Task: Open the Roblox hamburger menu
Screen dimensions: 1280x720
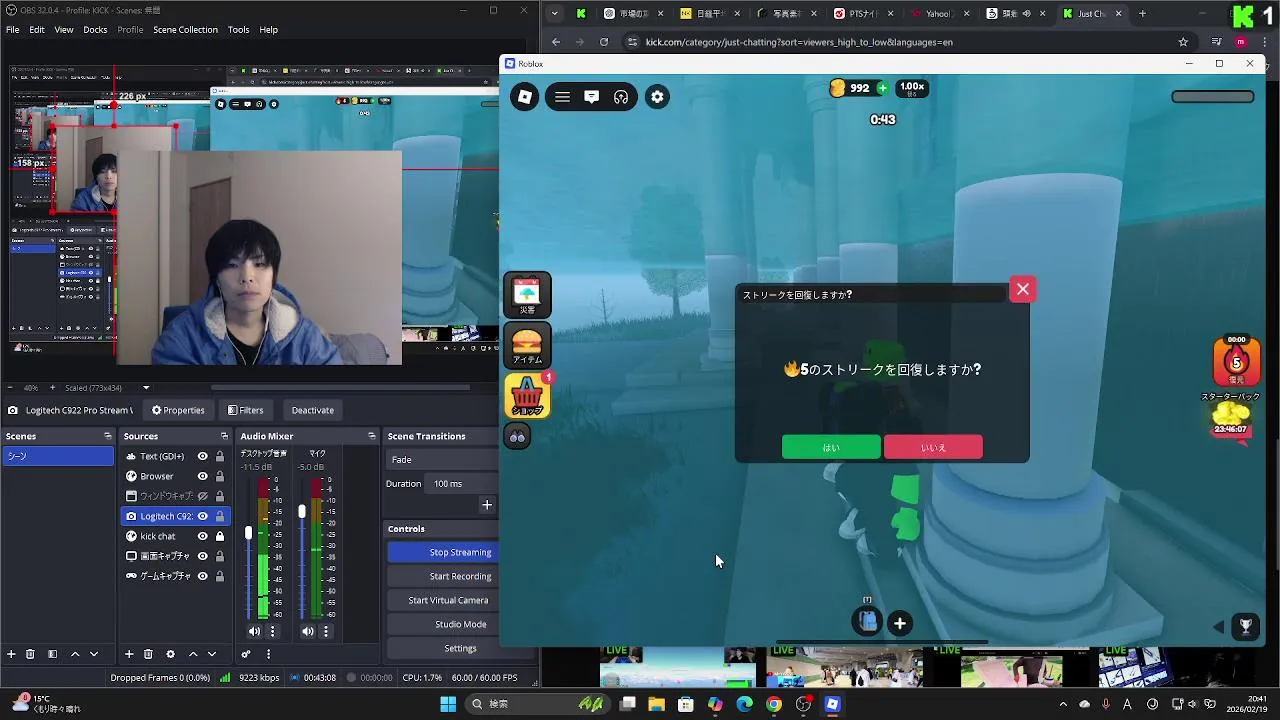Action: (x=562, y=97)
